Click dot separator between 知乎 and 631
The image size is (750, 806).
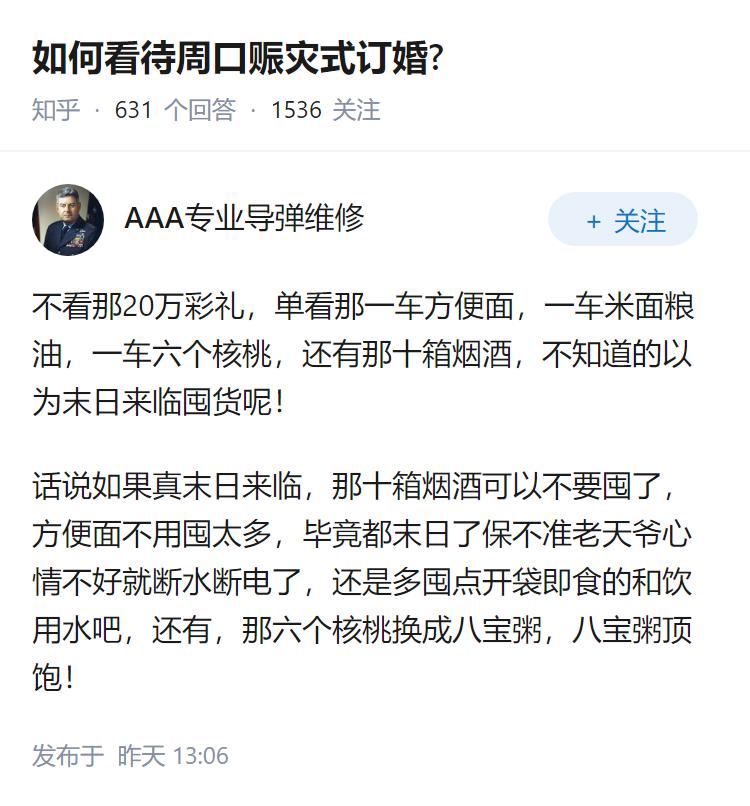[x=97, y=110]
